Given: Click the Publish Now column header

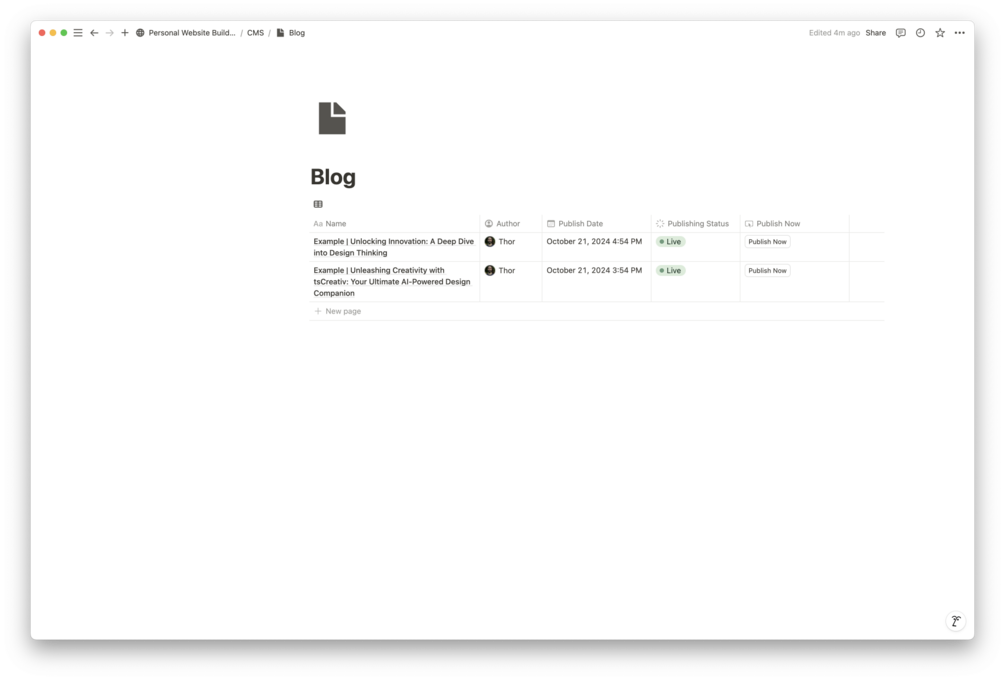Looking at the screenshot, I should (x=794, y=224).
